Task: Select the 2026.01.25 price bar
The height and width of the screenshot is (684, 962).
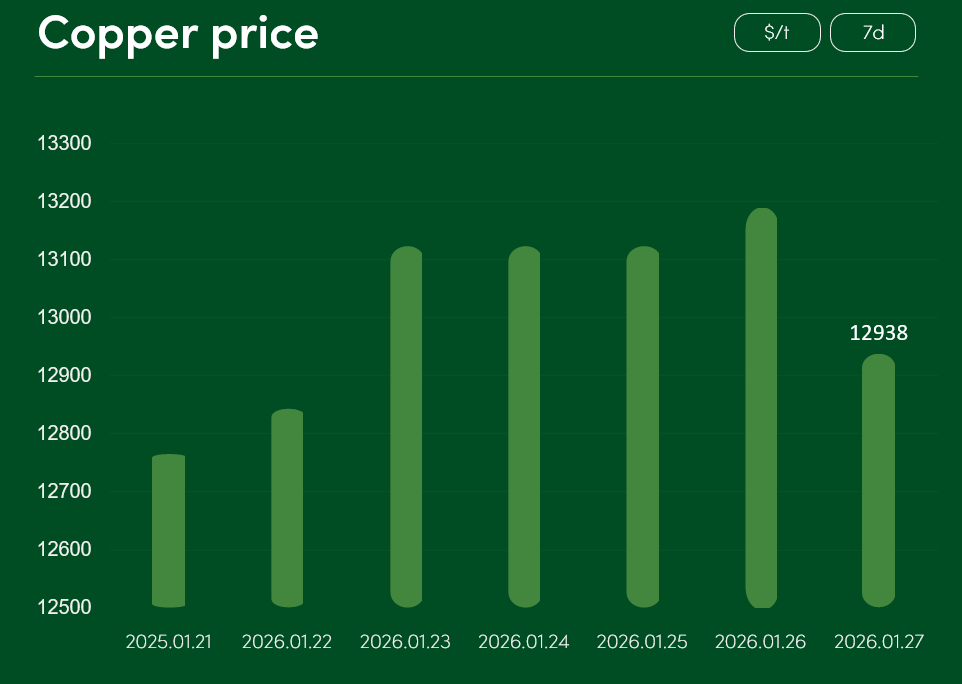Action: tap(642, 426)
